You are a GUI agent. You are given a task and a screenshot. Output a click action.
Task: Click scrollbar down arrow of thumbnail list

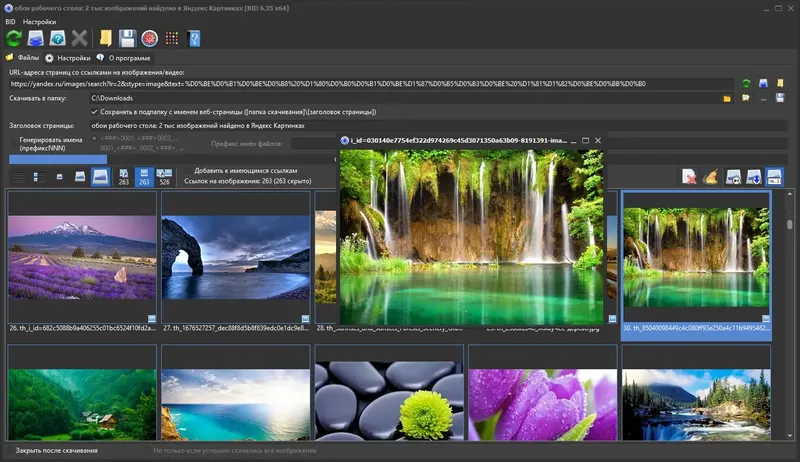coord(790,435)
